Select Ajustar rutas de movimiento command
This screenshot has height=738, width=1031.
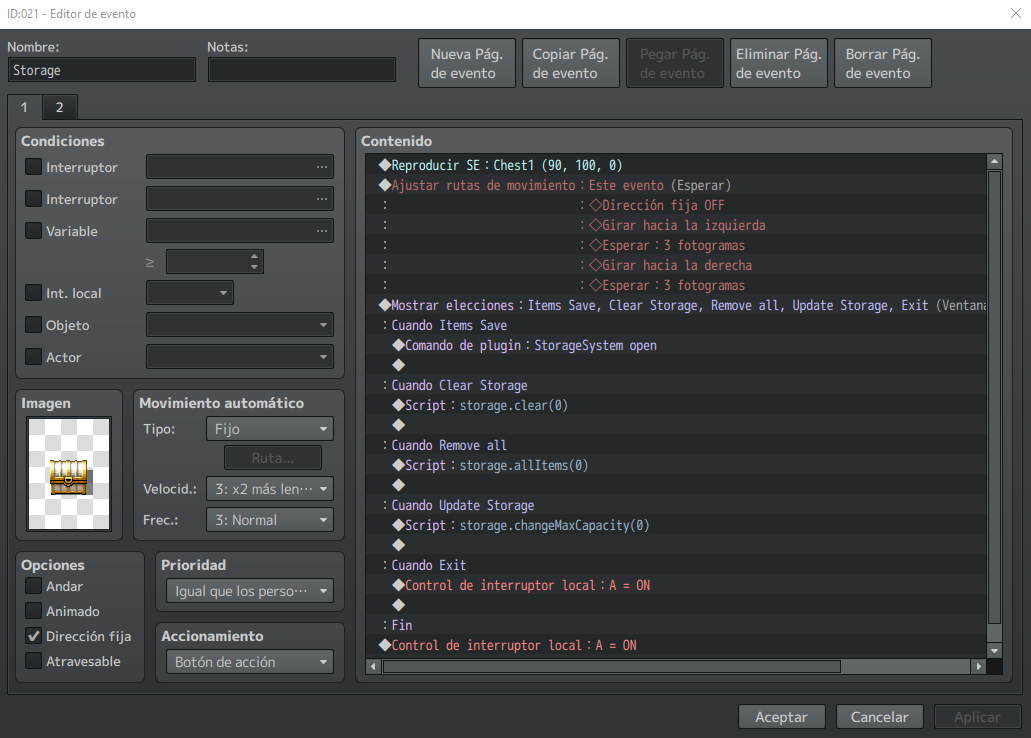[x=676, y=185]
